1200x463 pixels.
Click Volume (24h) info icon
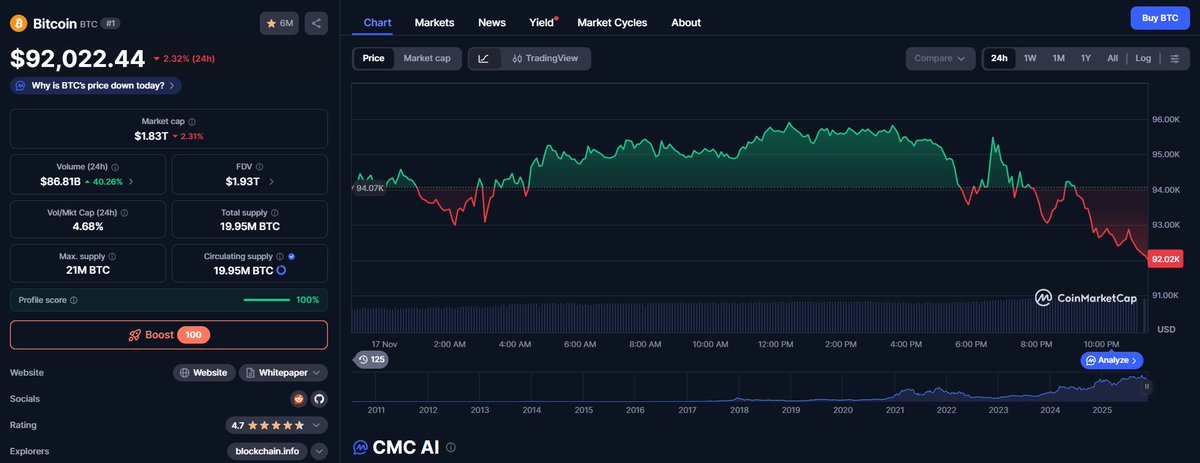pos(115,167)
